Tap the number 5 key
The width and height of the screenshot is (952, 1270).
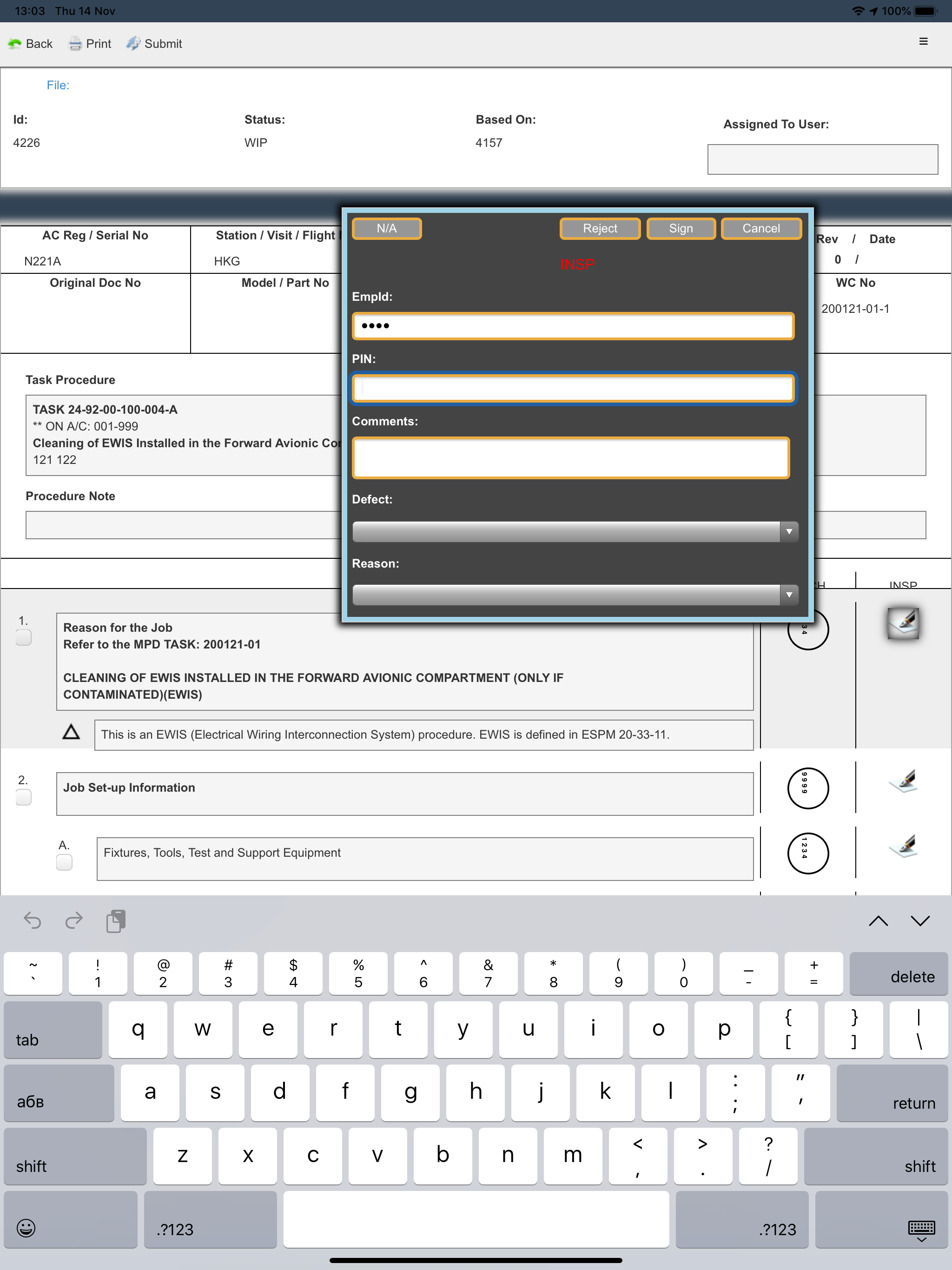pos(358,974)
